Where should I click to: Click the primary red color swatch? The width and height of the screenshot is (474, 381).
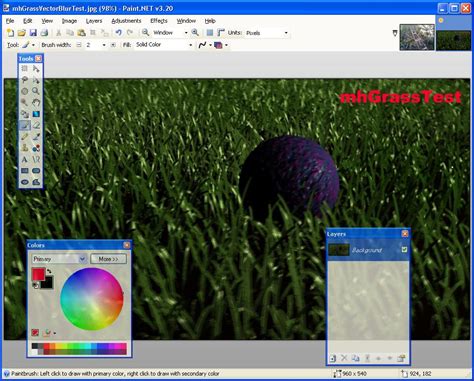(x=38, y=274)
